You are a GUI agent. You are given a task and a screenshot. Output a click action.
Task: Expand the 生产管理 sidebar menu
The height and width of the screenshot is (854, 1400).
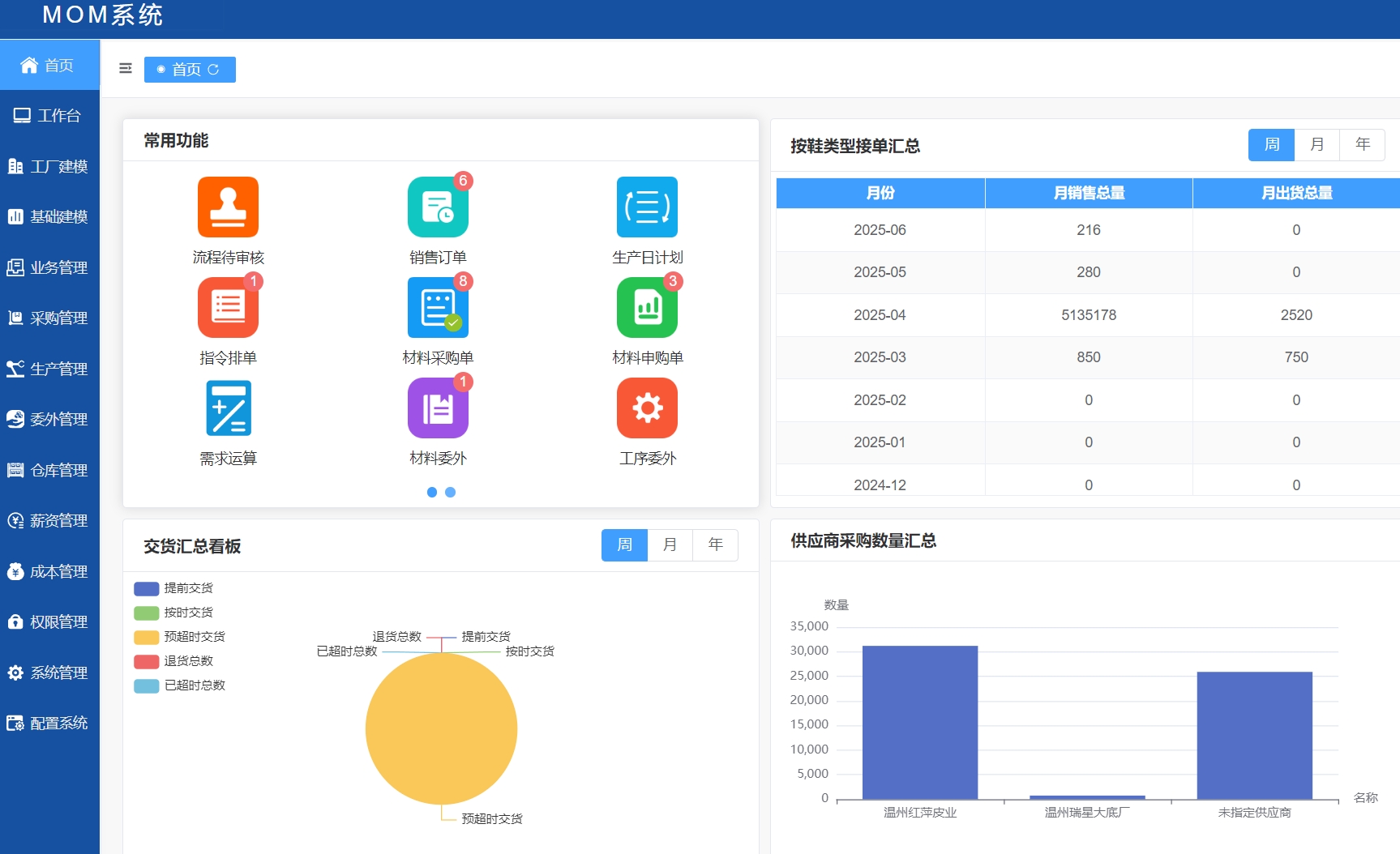click(x=49, y=369)
